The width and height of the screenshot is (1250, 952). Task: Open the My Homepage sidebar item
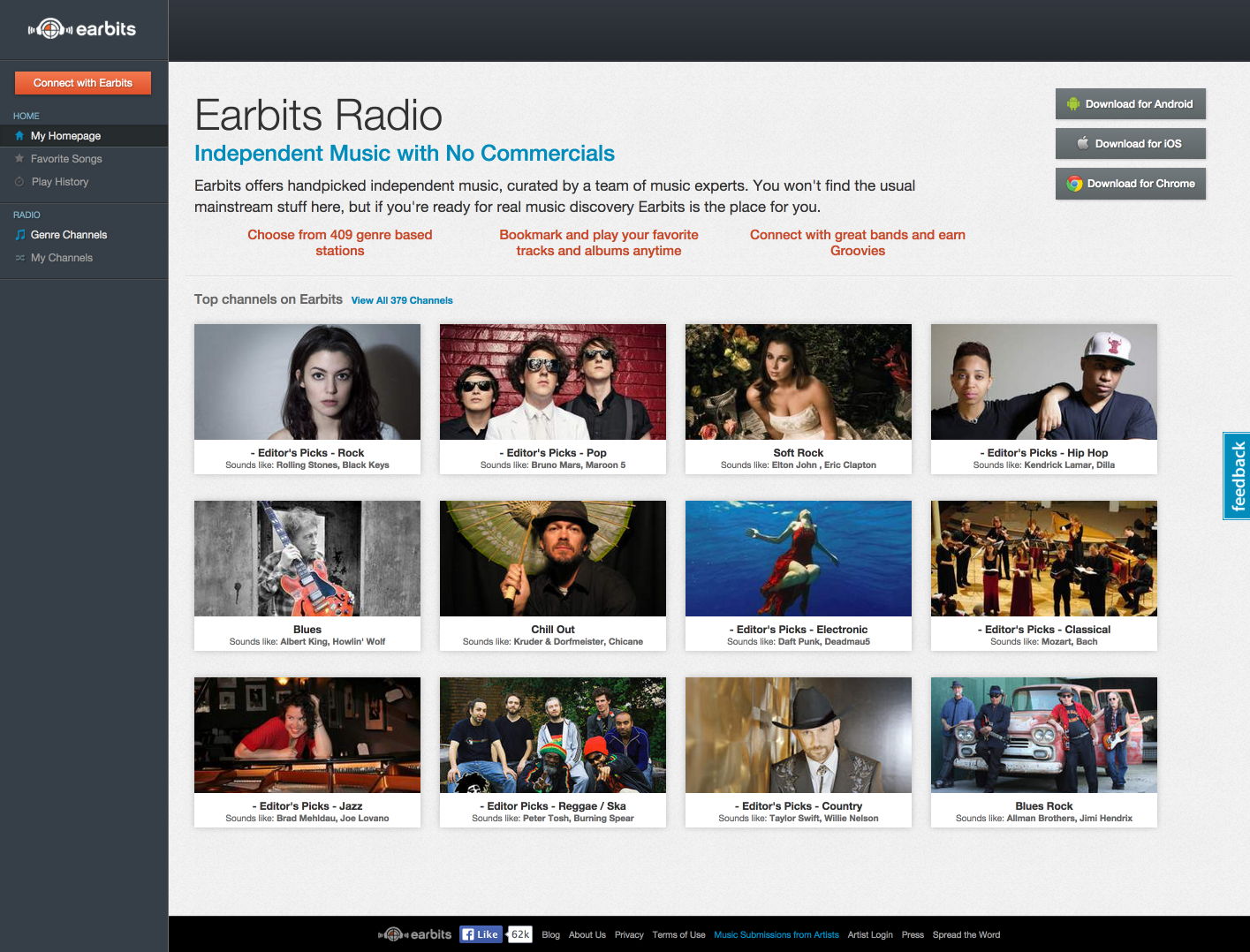[84, 136]
